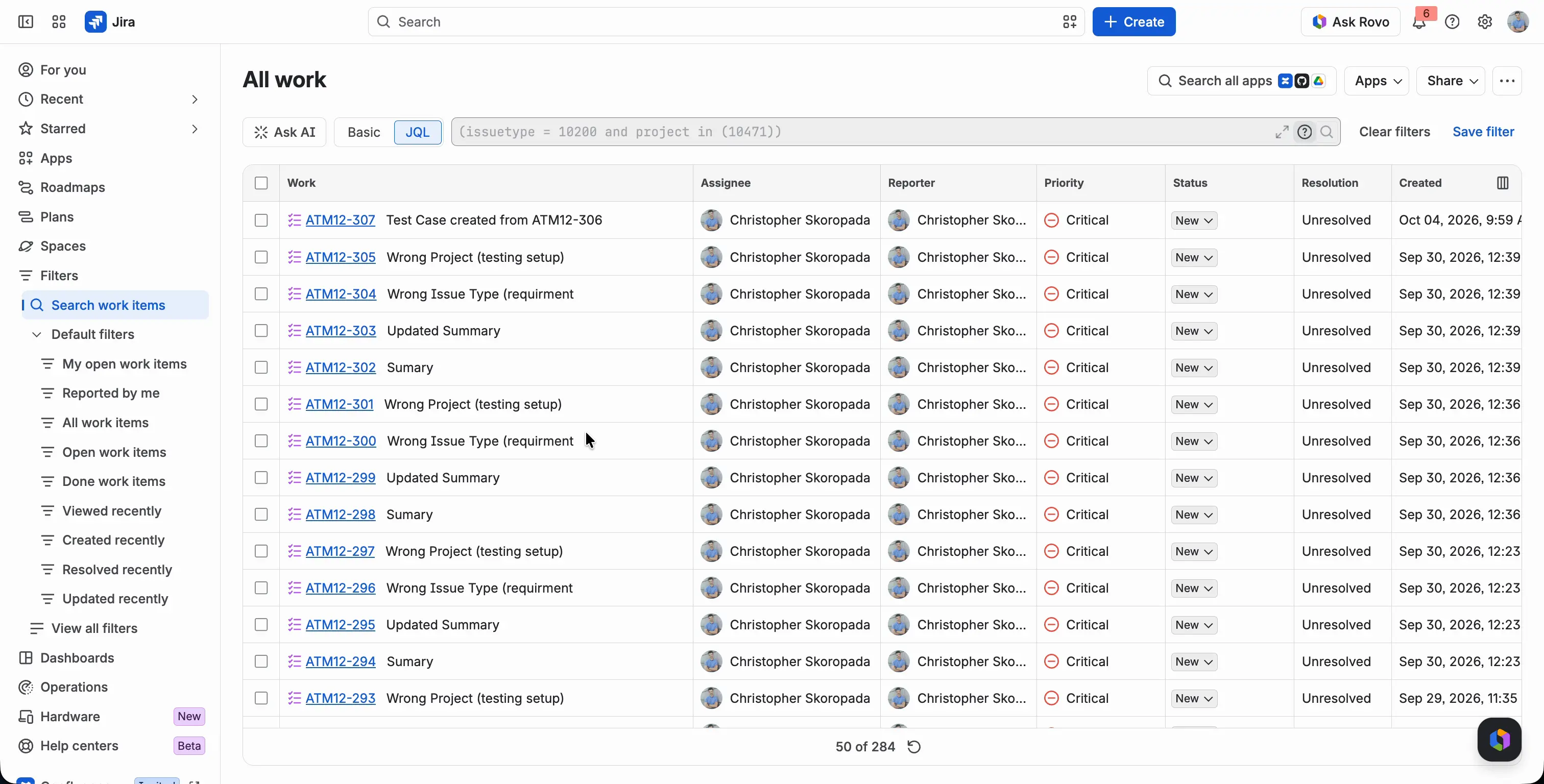Open My open work items filter
Viewport: 1544px width, 784px height.
pyautogui.click(x=124, y=364)
